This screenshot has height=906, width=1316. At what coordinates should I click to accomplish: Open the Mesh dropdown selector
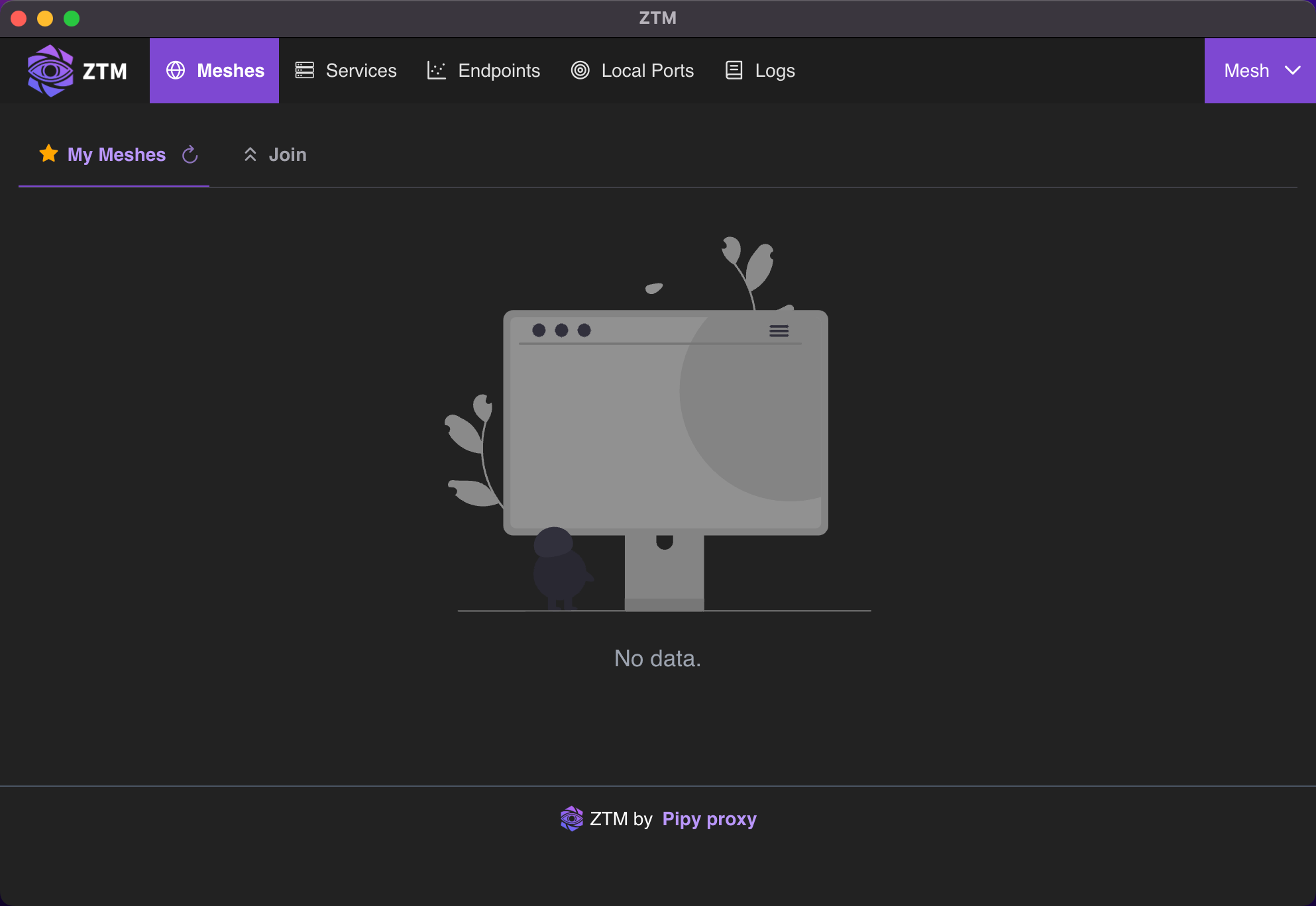(x=1246, y=71)
